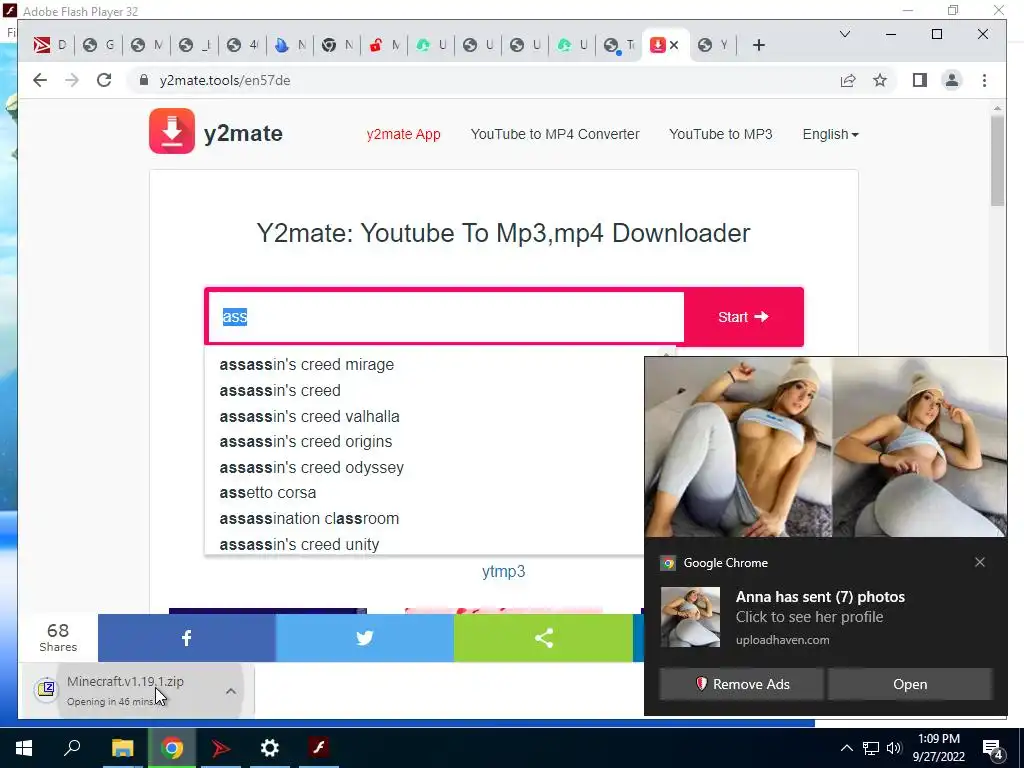The image size is (1024, 768).
Task: Expand the English language dropdown
Action: 830,134
